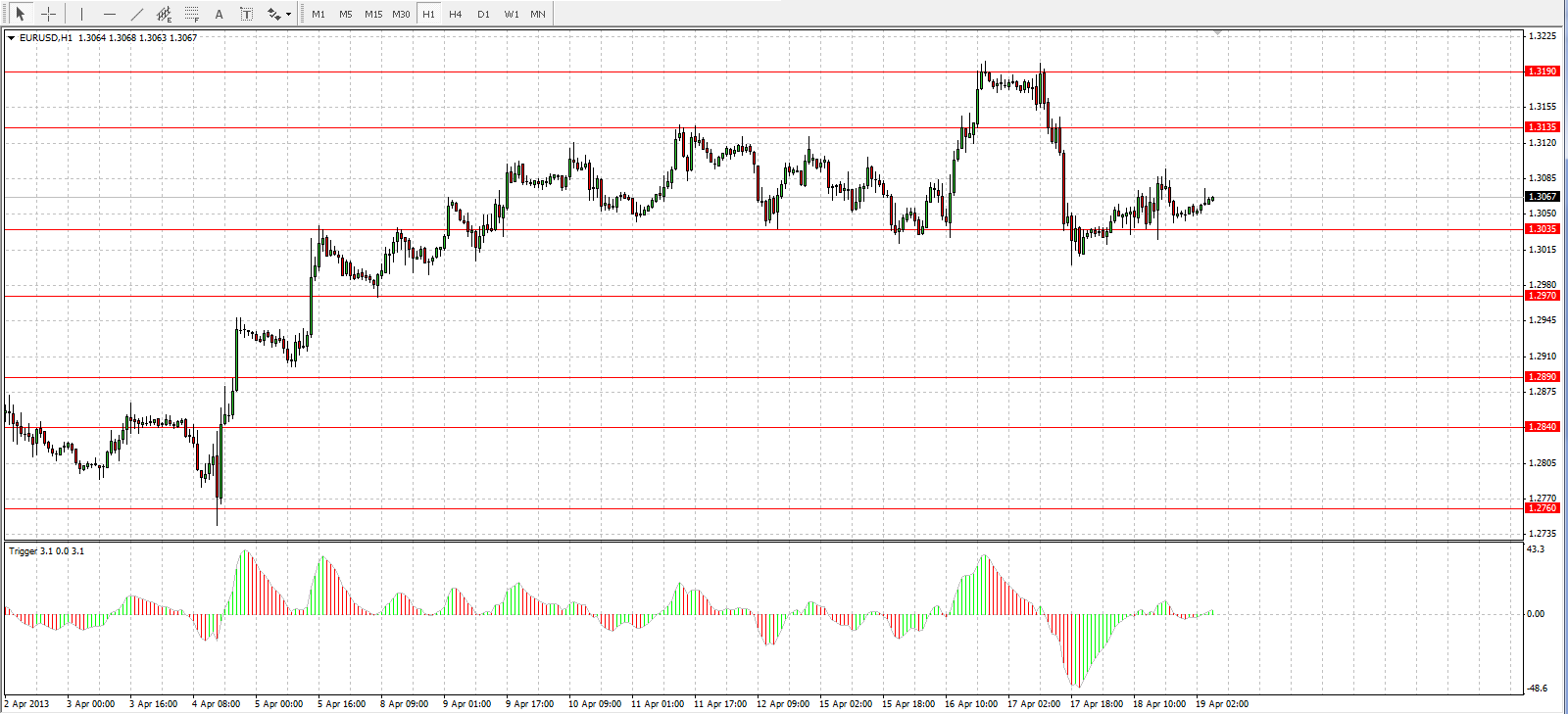Click the red 1.3035 price level label

(1543, 229)
